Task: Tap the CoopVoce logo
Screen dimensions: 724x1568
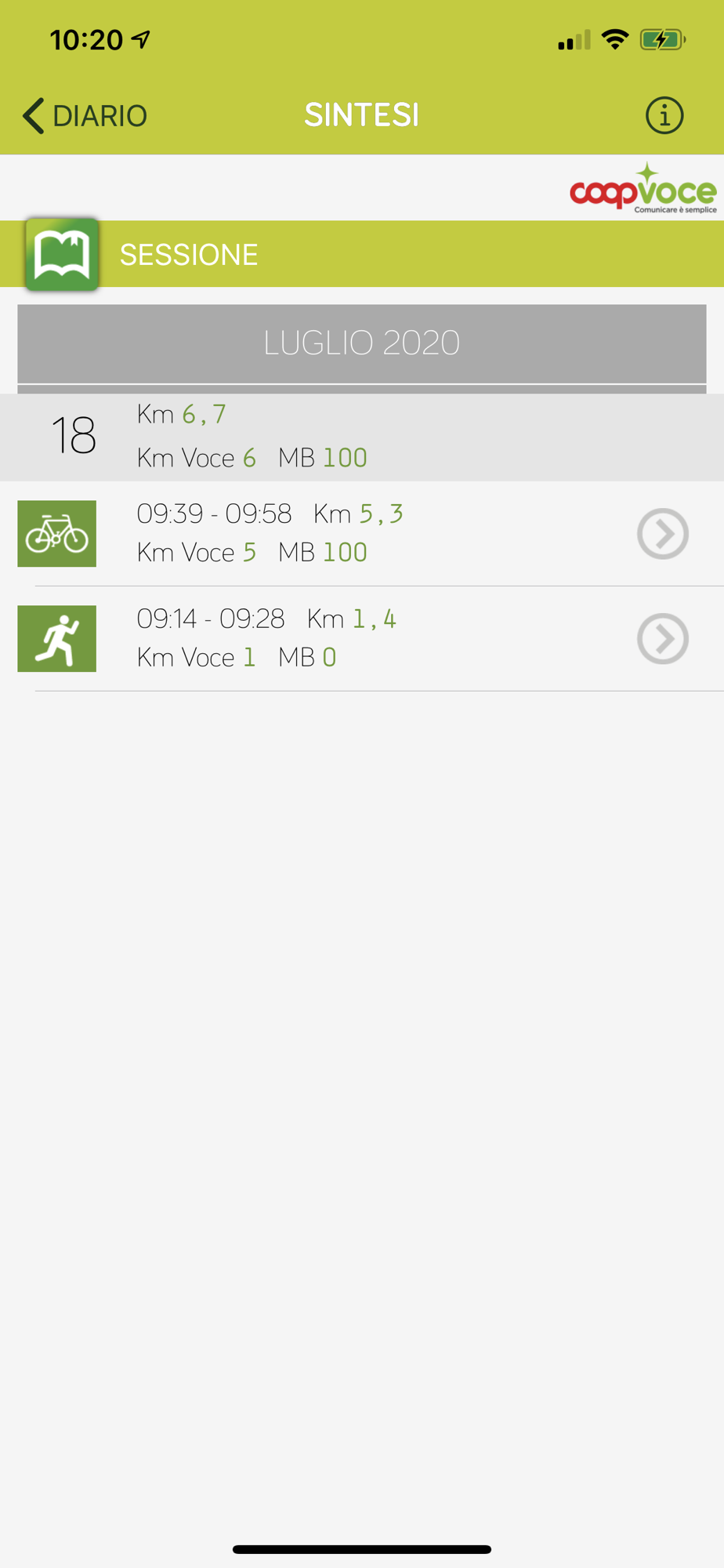Action: tap(643, 188)
